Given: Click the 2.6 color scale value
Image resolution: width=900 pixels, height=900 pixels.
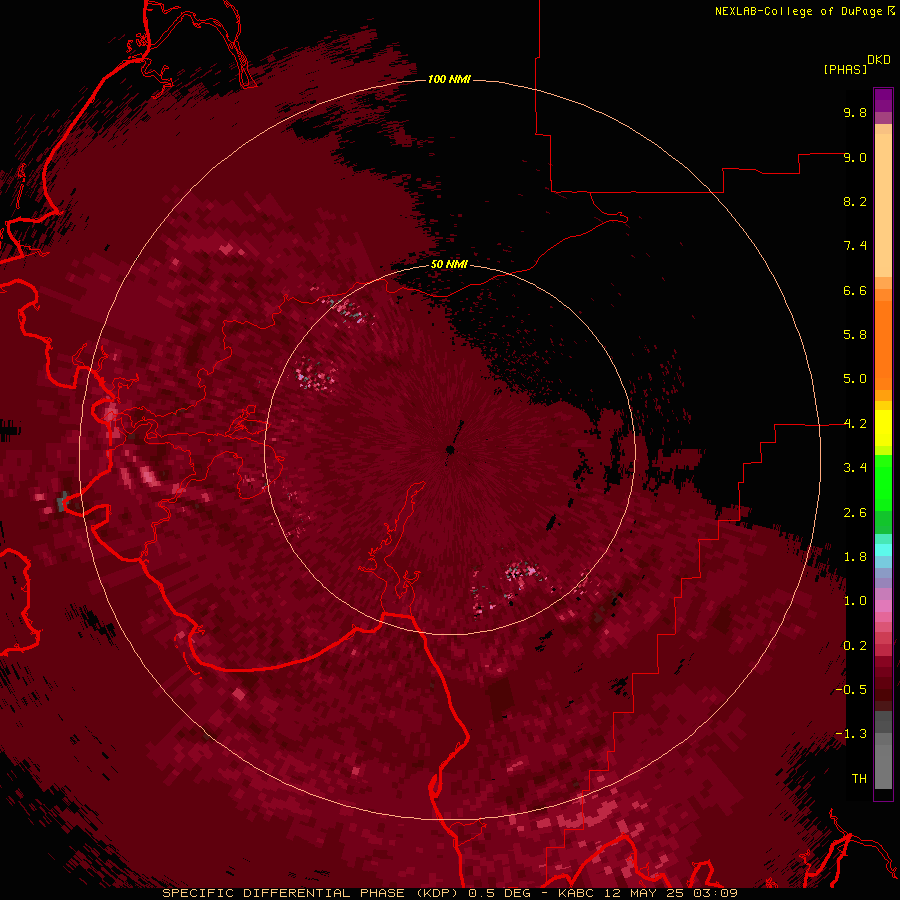Looking at the screenshot, I should pos(855,513).
